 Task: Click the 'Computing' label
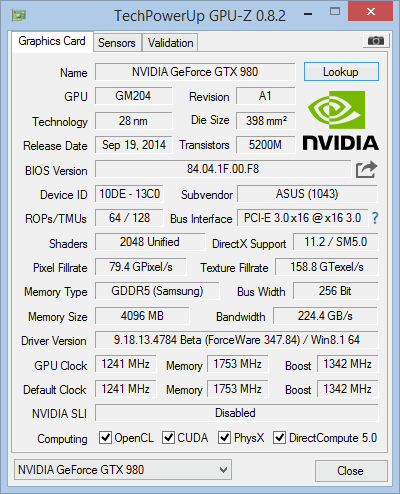click(x=62, y=439)
